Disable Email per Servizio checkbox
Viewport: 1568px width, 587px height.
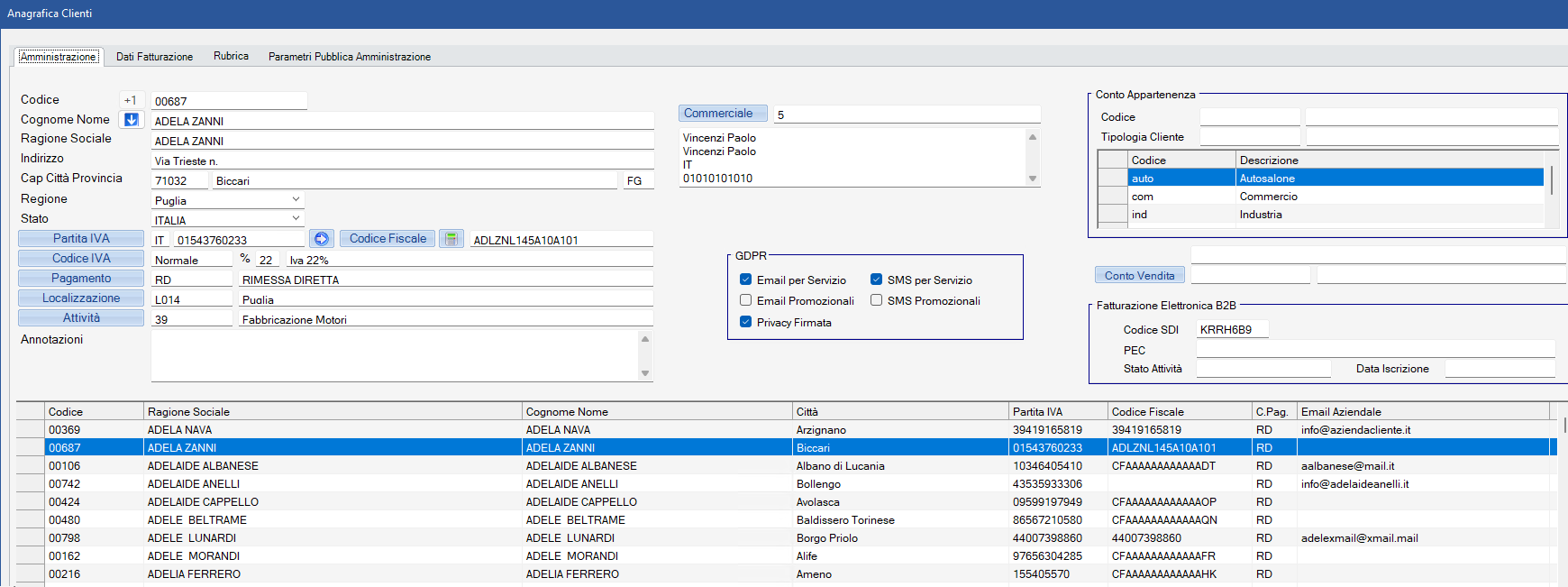tap(745, 280)
